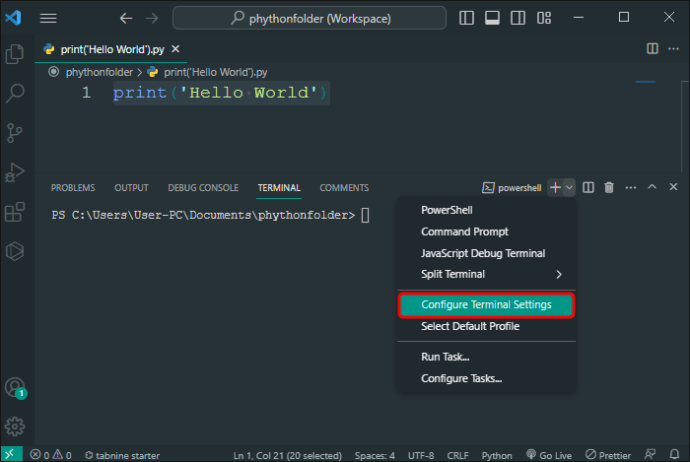The width and height of the screenshot is (690, 462).
Task: Open notifications bell icon
Action: point(675,454)
